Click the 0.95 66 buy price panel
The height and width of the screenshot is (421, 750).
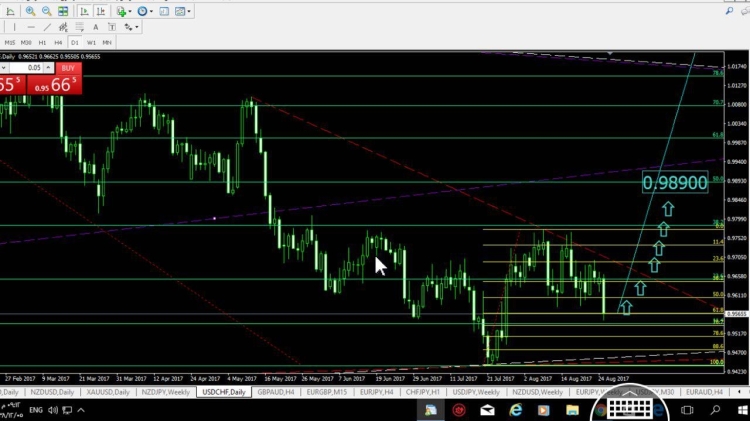(55, 85)
